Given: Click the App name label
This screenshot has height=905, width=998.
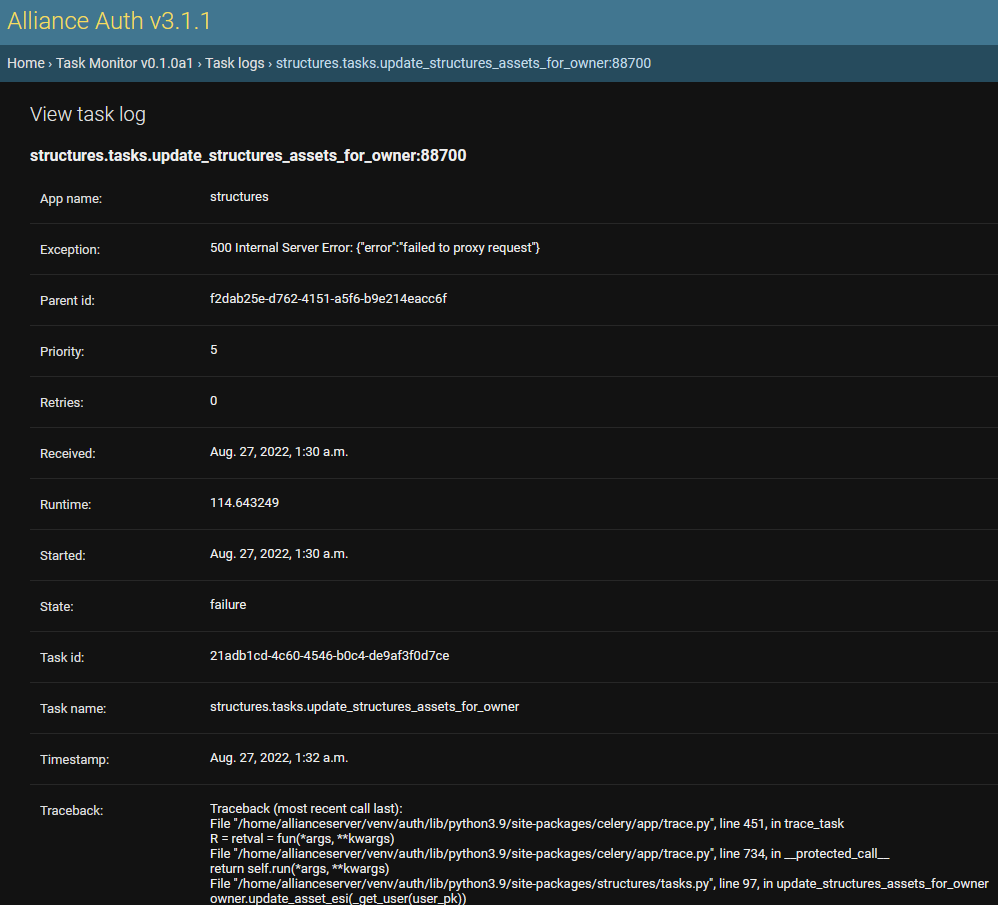Looking at the screenshot, I should click(x=71, y=199).
